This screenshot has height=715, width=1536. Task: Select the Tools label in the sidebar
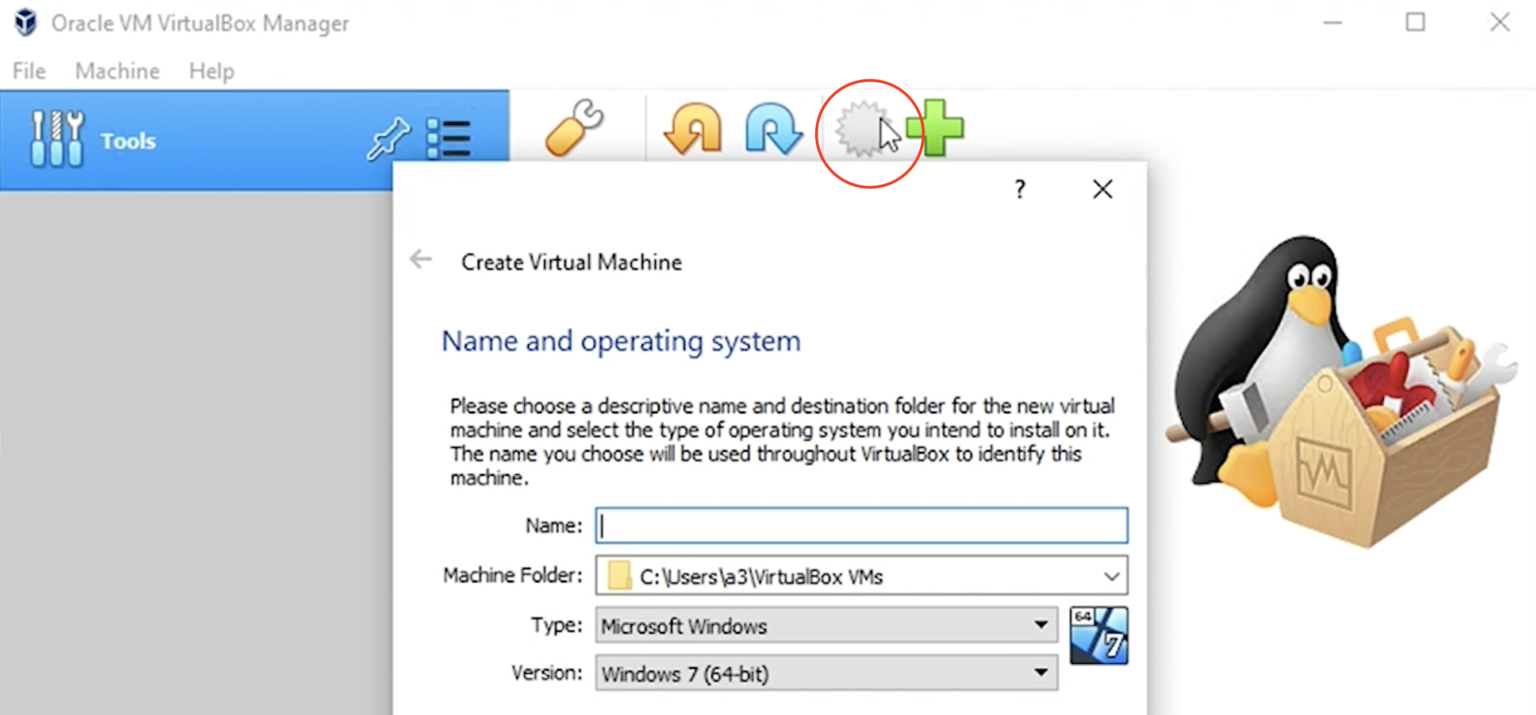pyautogui.click(x=127, y=140)
